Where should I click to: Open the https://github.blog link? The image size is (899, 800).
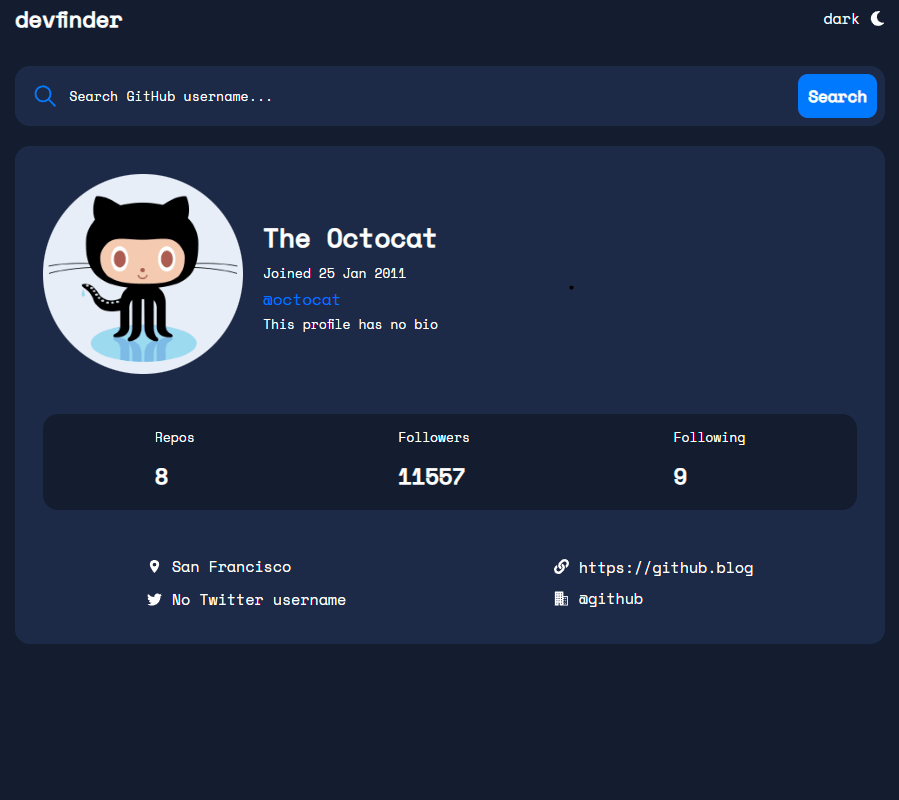pos(666,568)
